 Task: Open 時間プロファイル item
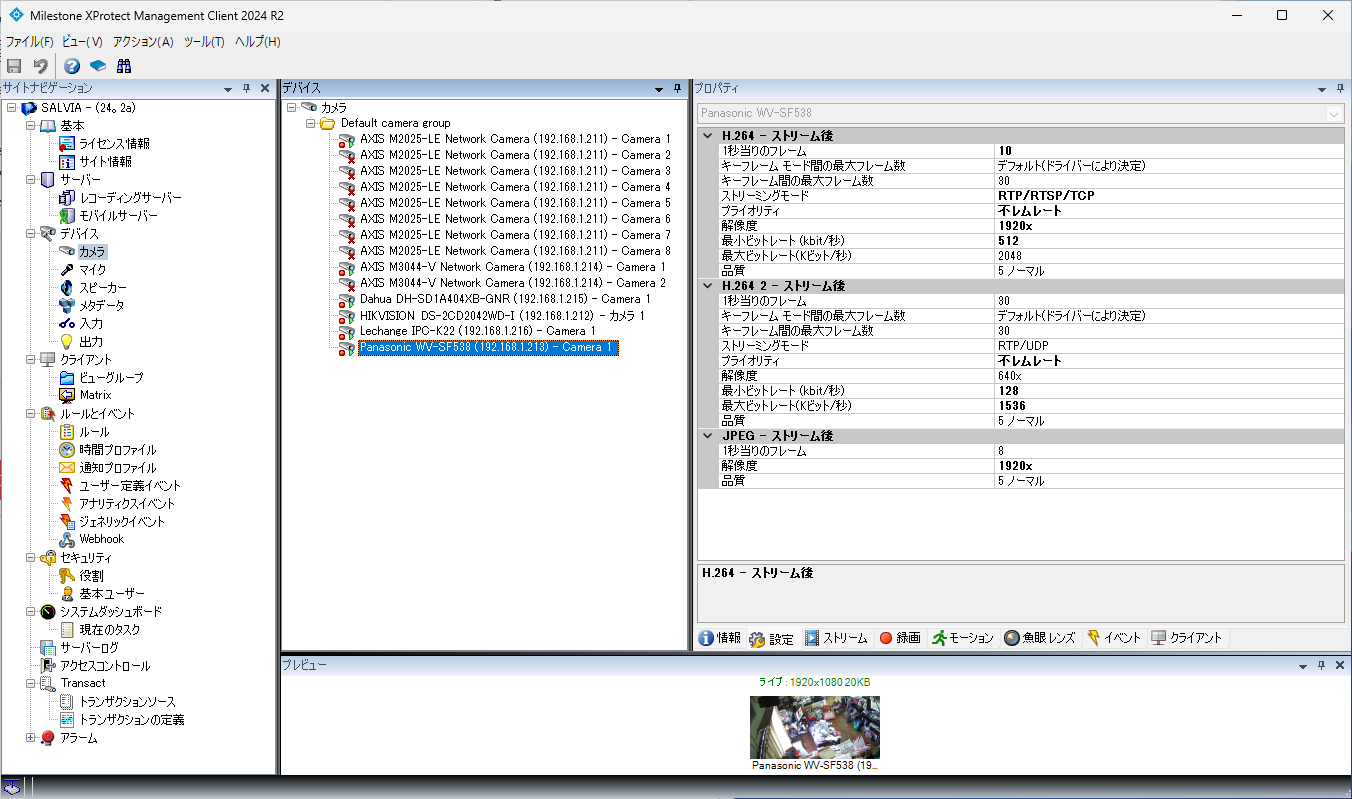pos(117,450)
